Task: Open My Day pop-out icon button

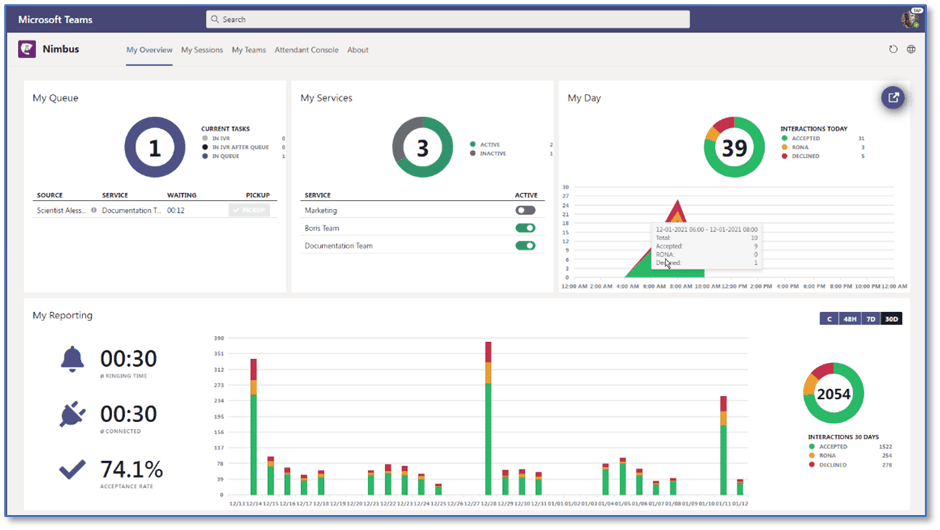Action: [x=893, y=98]
